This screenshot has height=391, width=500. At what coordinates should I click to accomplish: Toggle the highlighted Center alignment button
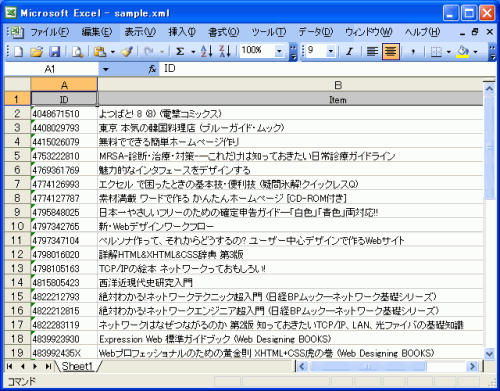pos(391,51)
